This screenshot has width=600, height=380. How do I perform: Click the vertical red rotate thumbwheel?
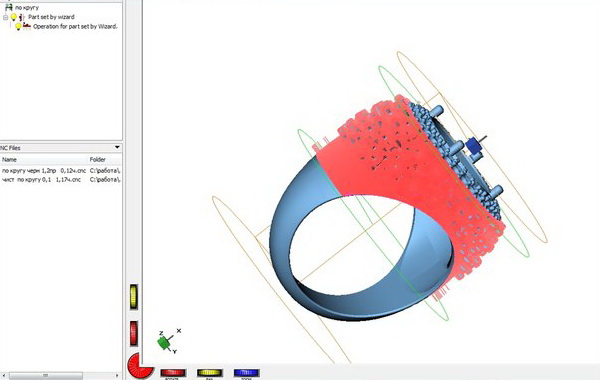134,333
